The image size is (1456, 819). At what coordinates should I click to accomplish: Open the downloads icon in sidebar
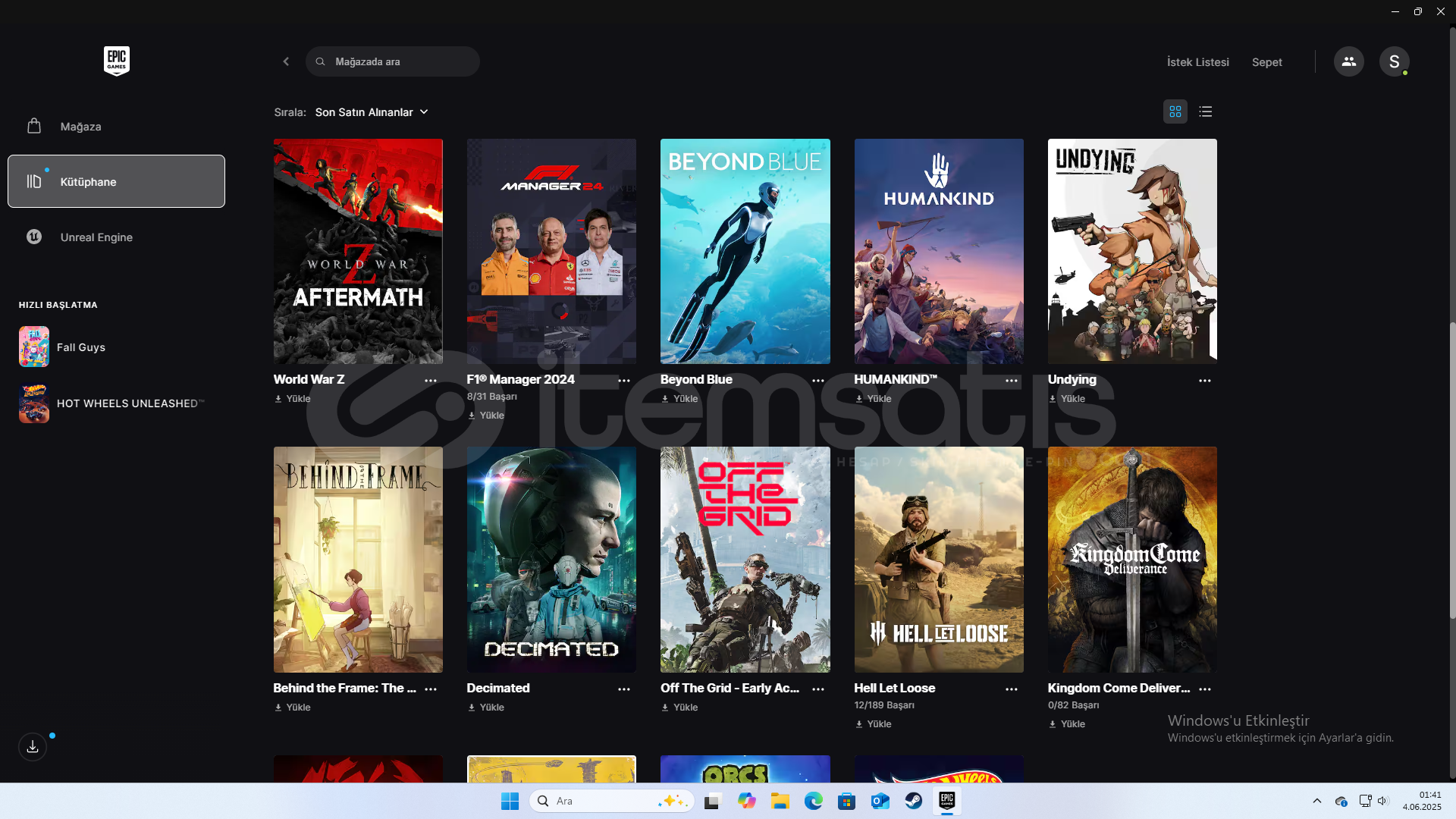tap(33, 747)
